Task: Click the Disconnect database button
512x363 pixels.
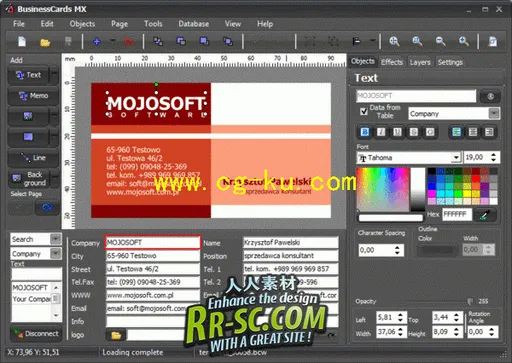Action: tap(36, 334)
